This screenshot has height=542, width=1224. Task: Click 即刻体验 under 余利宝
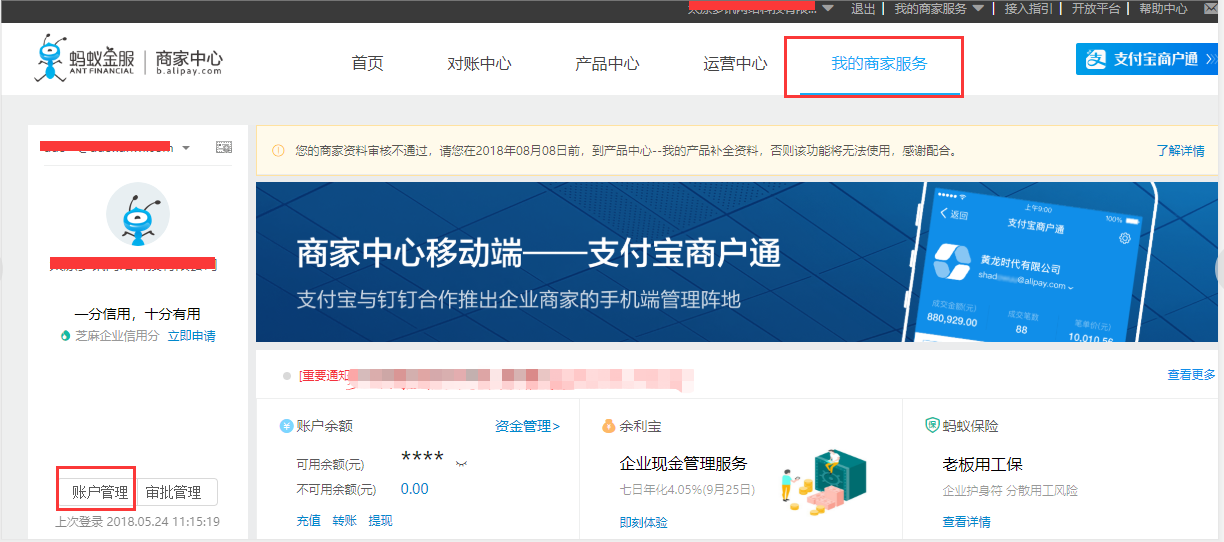pos(644,522)
